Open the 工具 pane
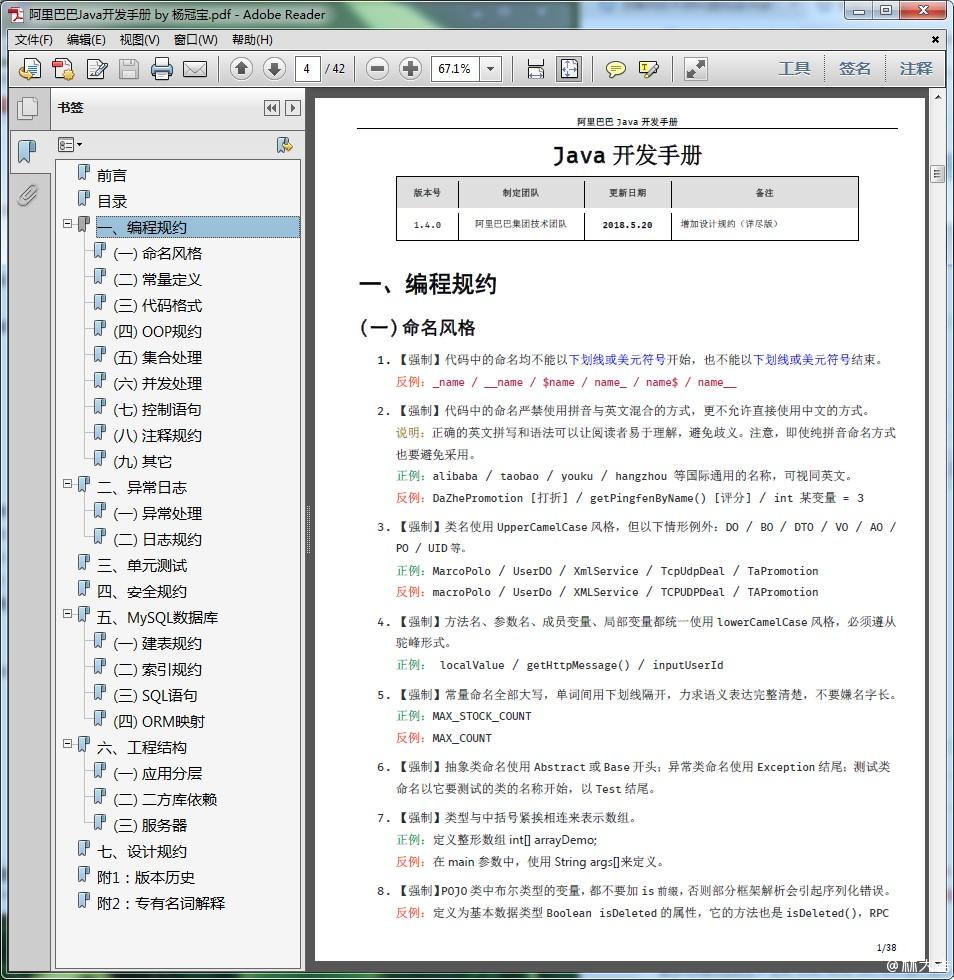Screen dimensions: 954x980 click(x=794, y=68)
